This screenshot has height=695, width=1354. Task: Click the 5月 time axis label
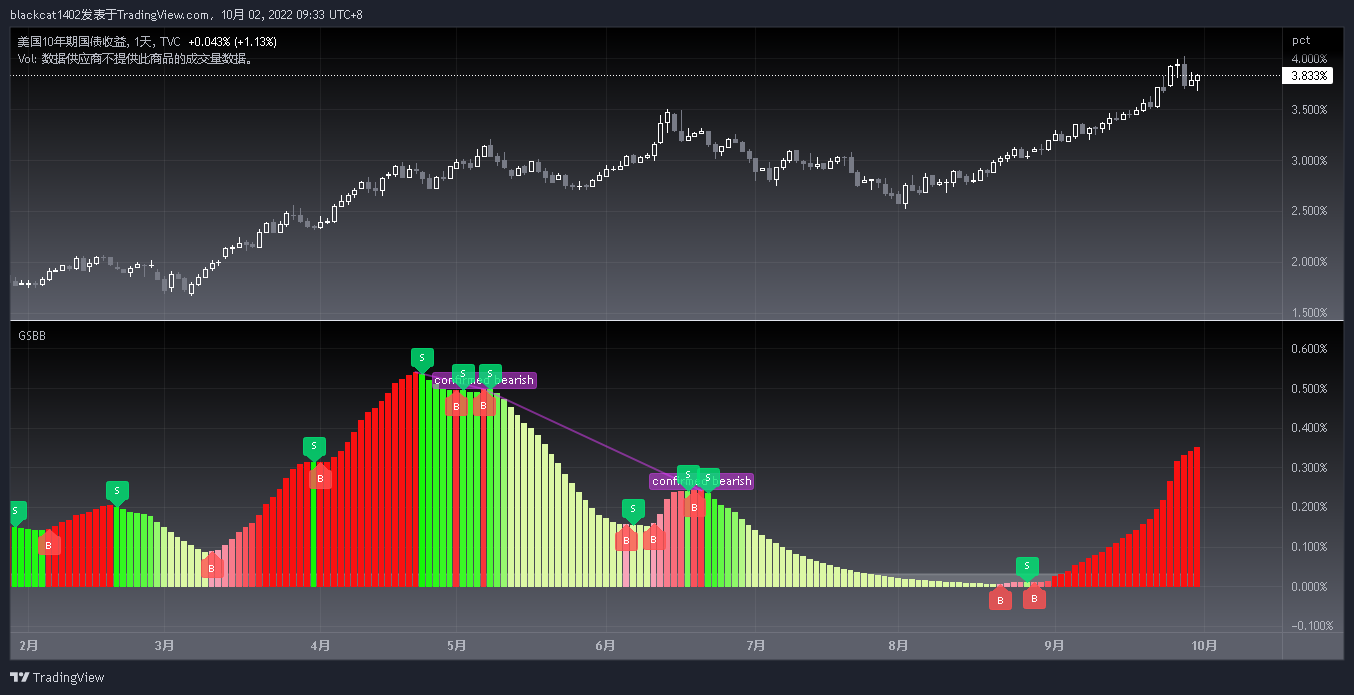click(x=456, y=646)
